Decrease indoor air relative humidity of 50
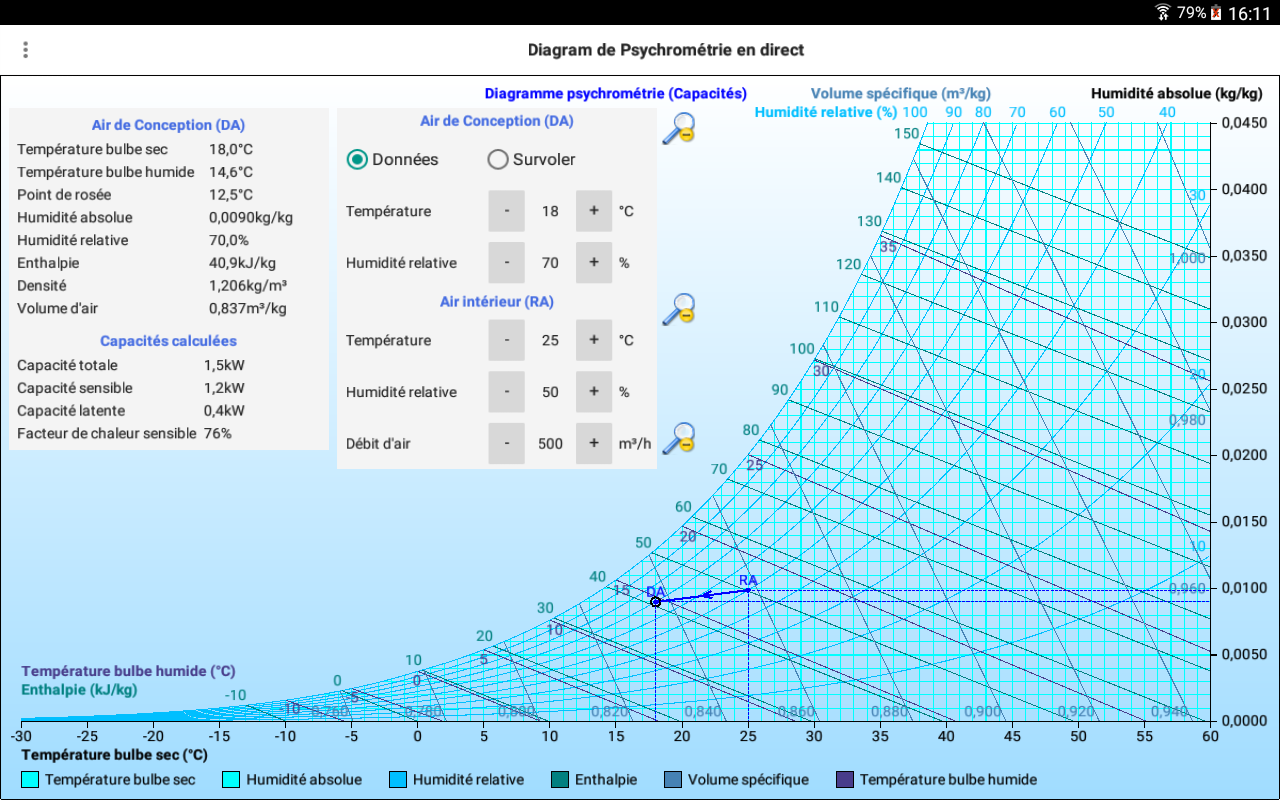The image size is (1280, 800). pyautogui.click(x=507, y=392)
